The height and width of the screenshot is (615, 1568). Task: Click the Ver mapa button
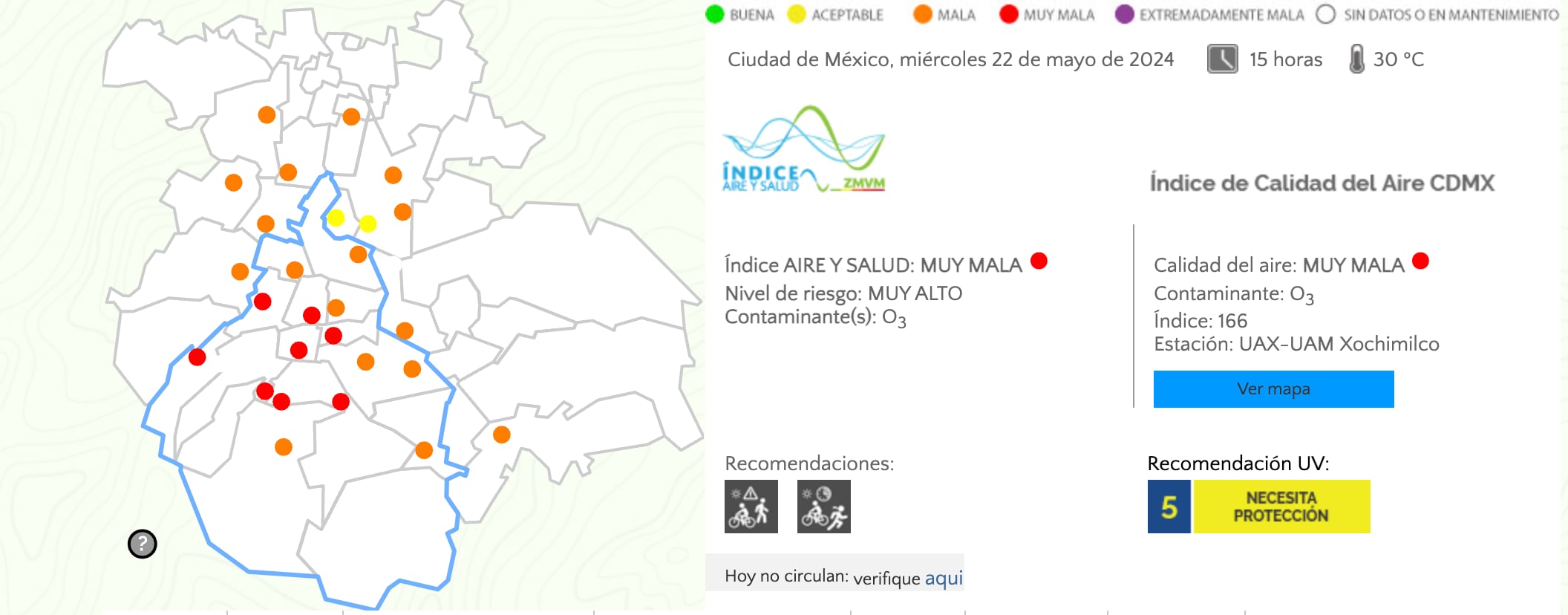1273,389
